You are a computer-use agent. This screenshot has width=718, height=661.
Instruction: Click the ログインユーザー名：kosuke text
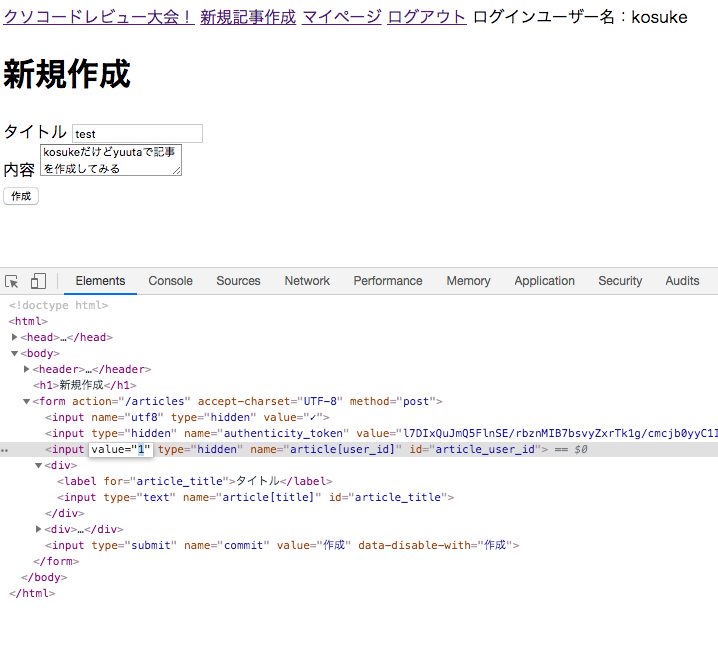580,17
